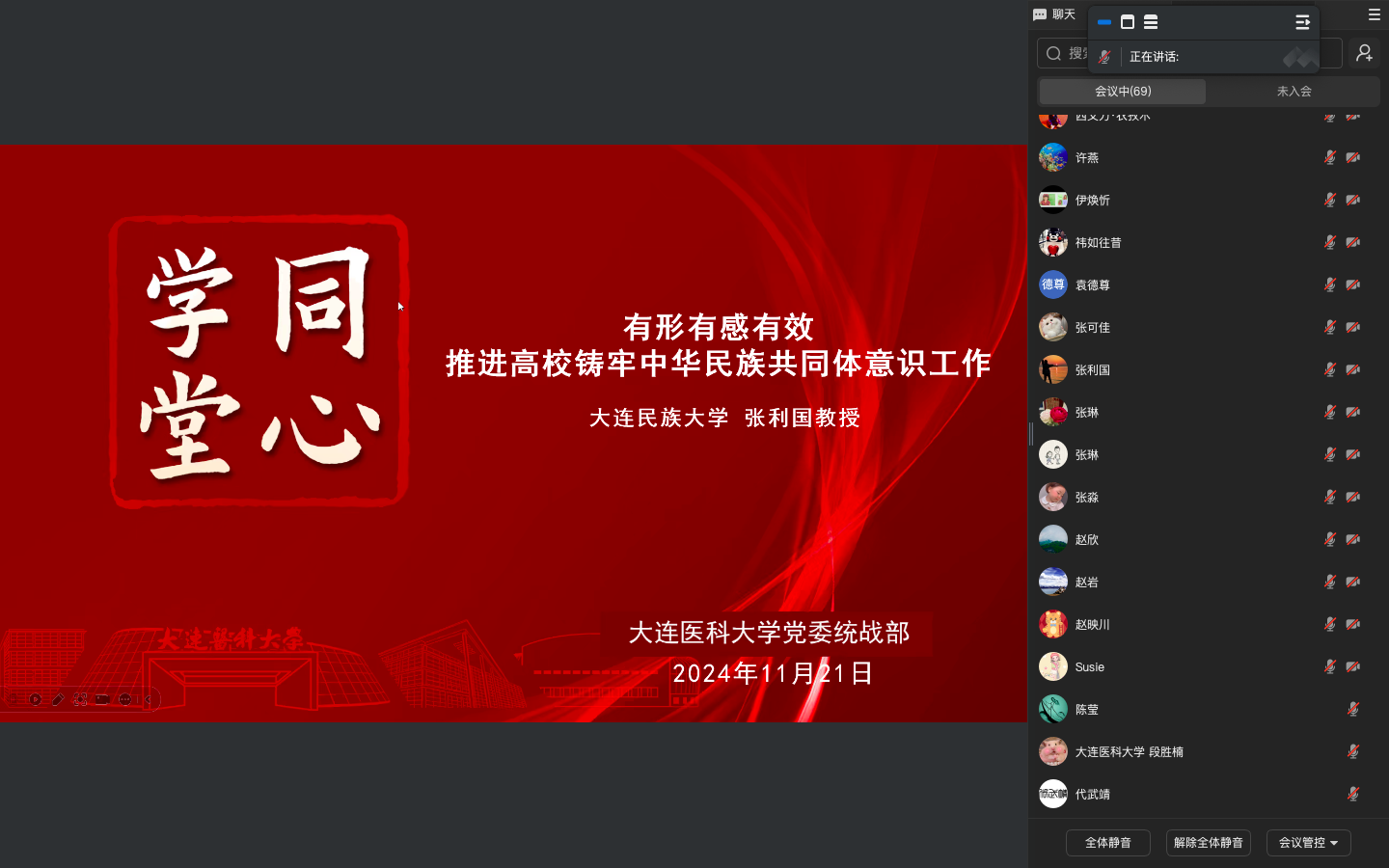Click 陈莹's muted microphone icon
The width and height of the screenshot is (1389, 868).
1353,709
